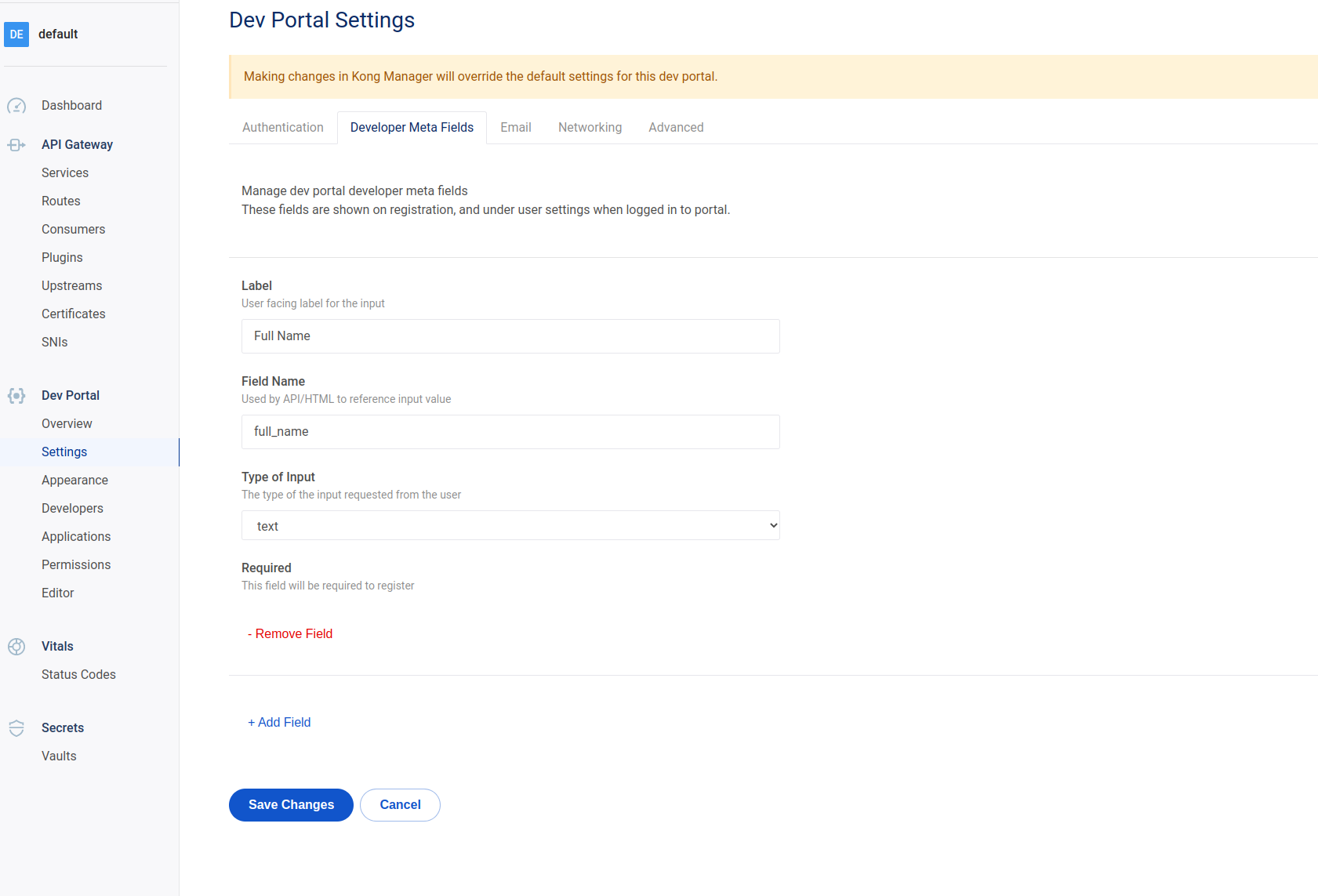The height and width of the screenshot is (896, 1318).
Task: Open the Type of Input dropdown
Action: point(510,525)
